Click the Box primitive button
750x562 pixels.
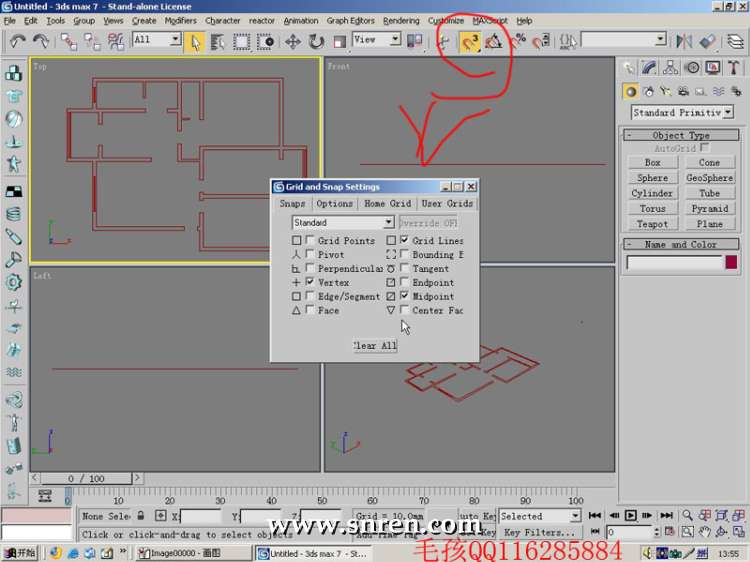pos(652,163)
